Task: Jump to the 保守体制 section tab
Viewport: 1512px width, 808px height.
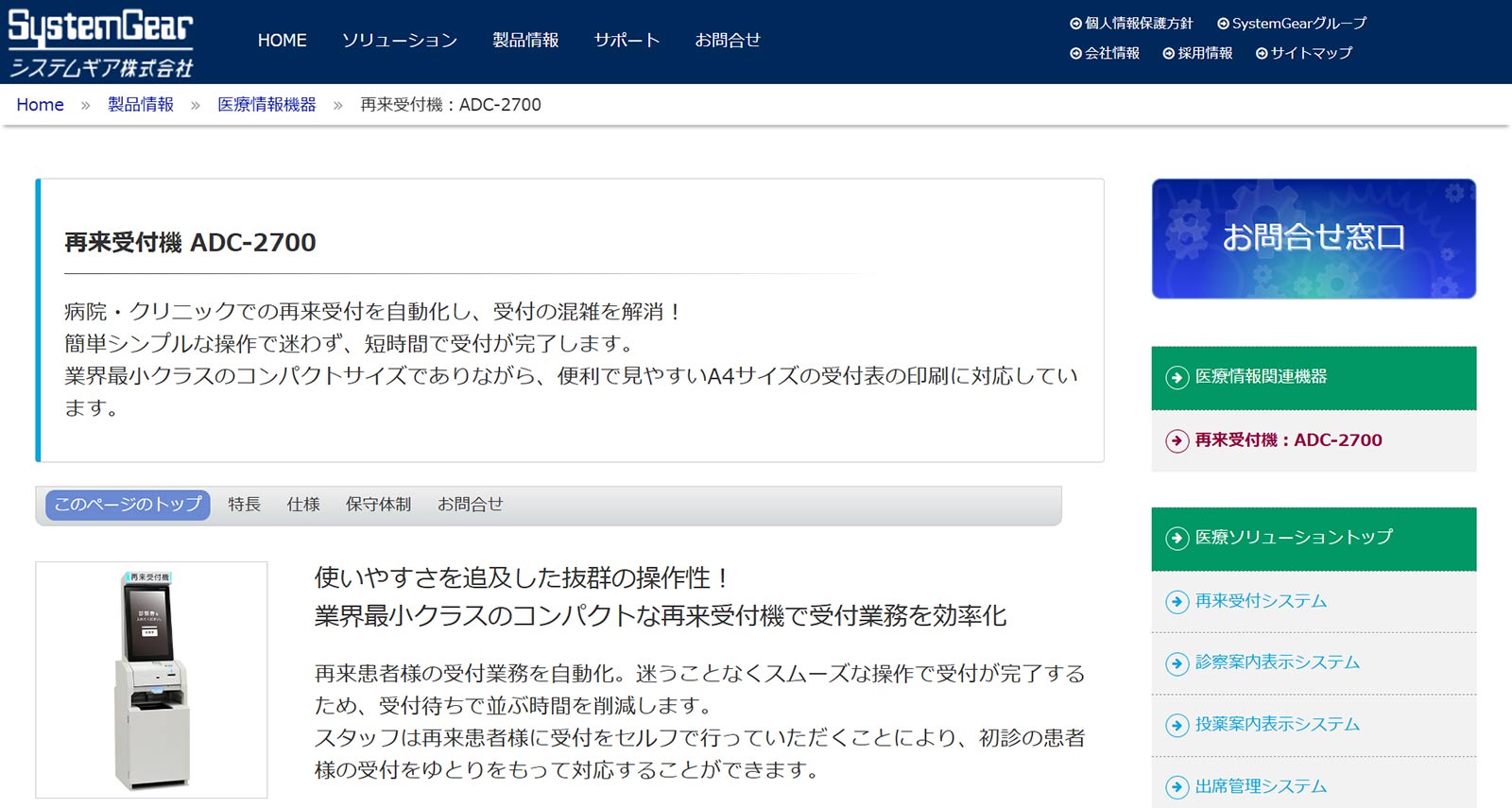Action: [378, 505]
